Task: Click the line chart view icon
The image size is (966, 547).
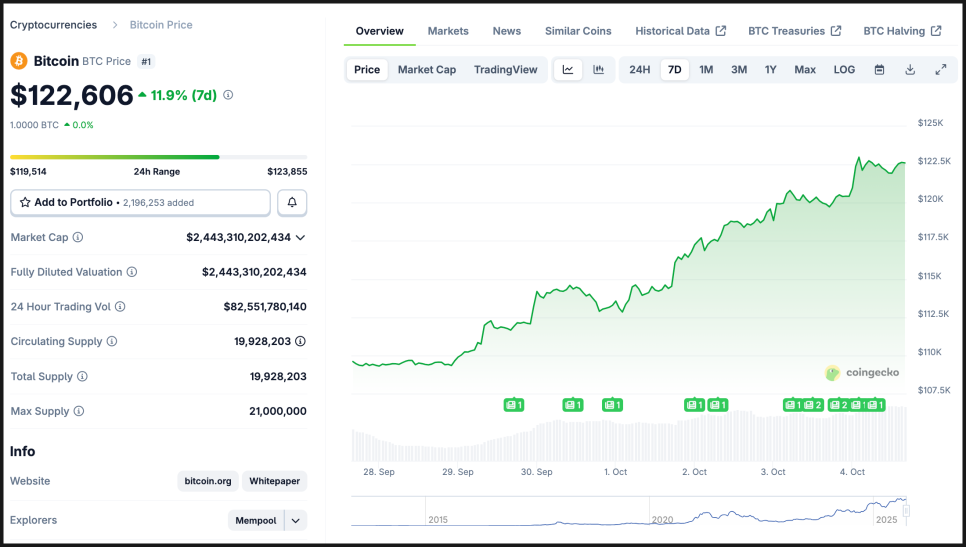Action: (x=568, y=70)
